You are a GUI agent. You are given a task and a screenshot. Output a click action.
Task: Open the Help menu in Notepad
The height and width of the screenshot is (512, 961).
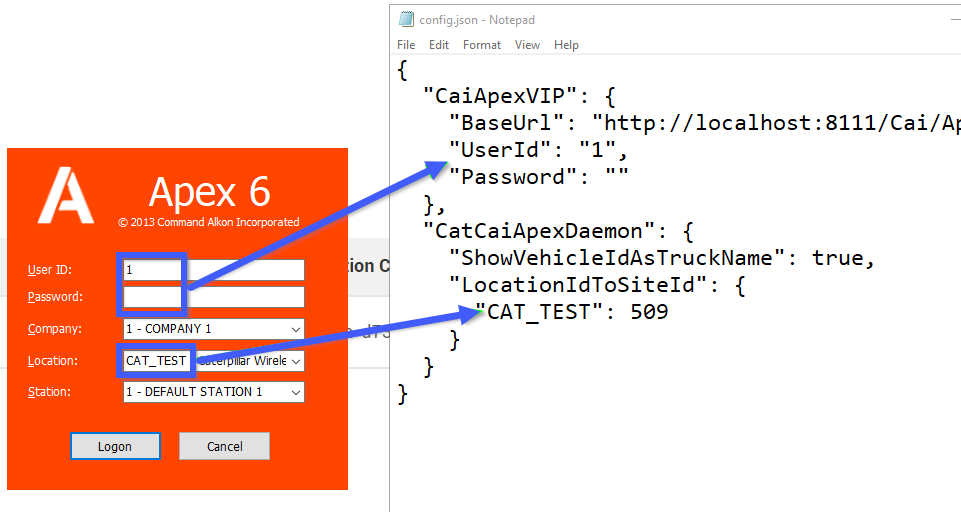(566, 45)
